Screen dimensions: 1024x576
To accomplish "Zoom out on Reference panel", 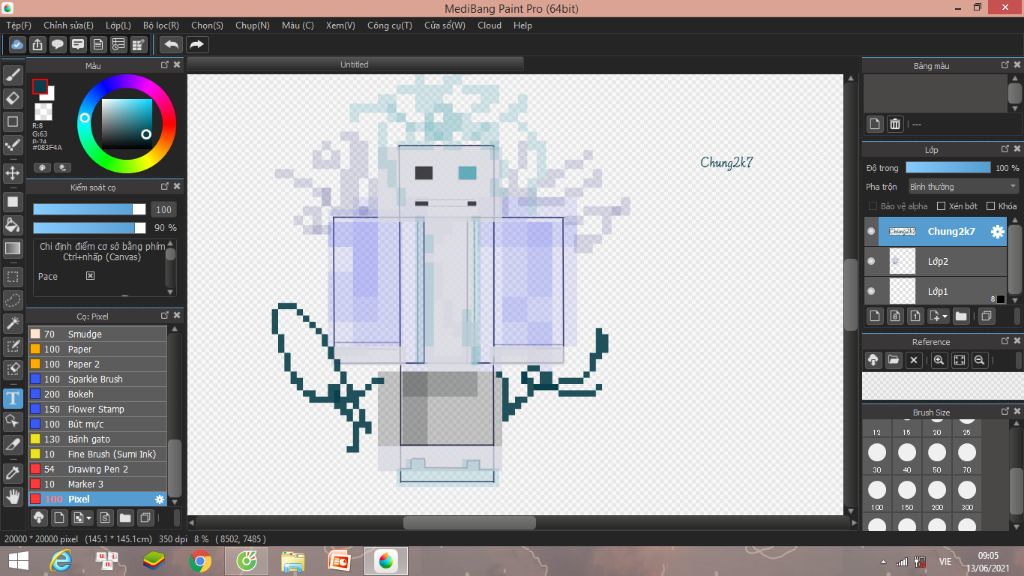I will click(x=979, y=360).
